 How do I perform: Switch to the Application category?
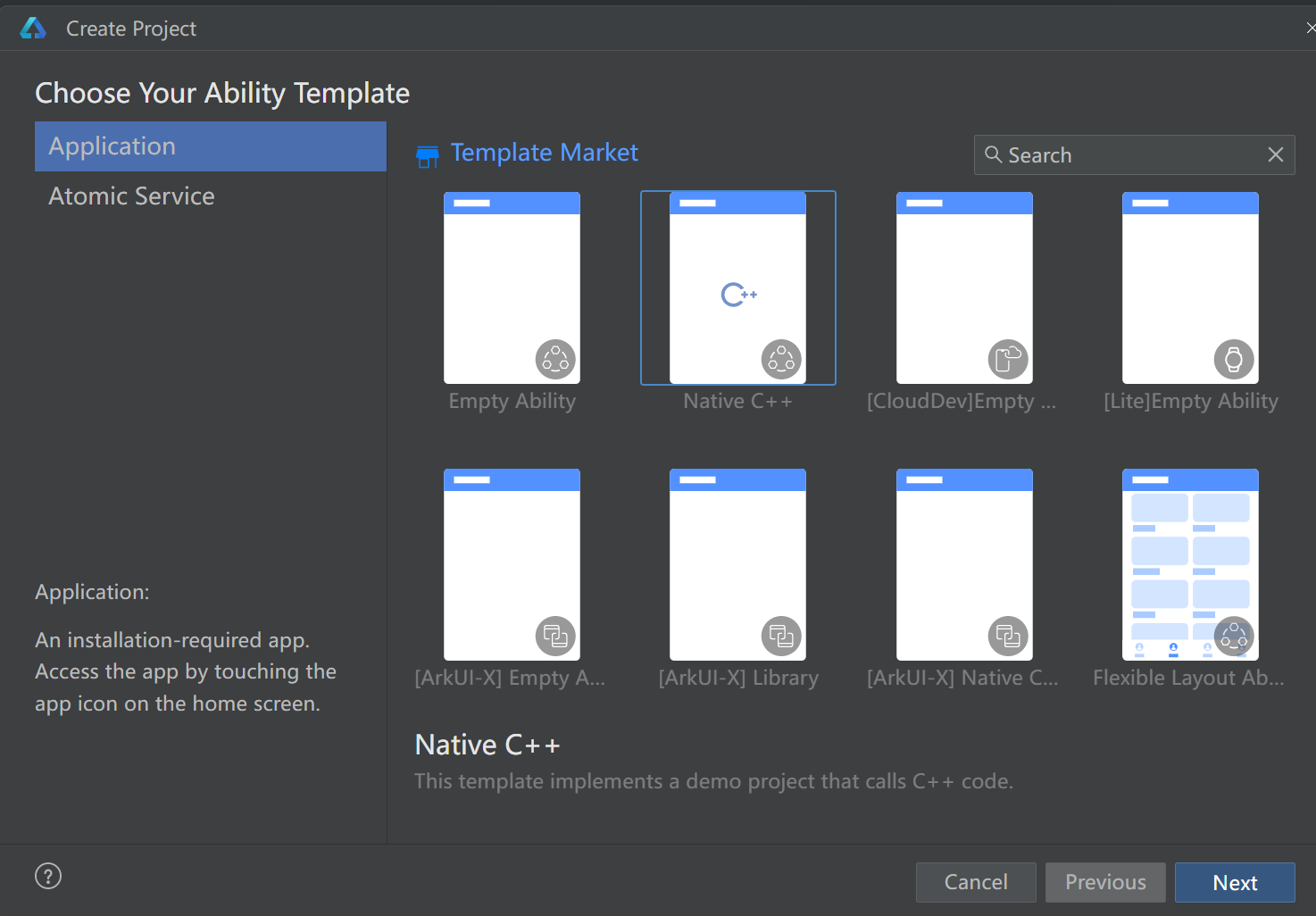tap(112, 146)
